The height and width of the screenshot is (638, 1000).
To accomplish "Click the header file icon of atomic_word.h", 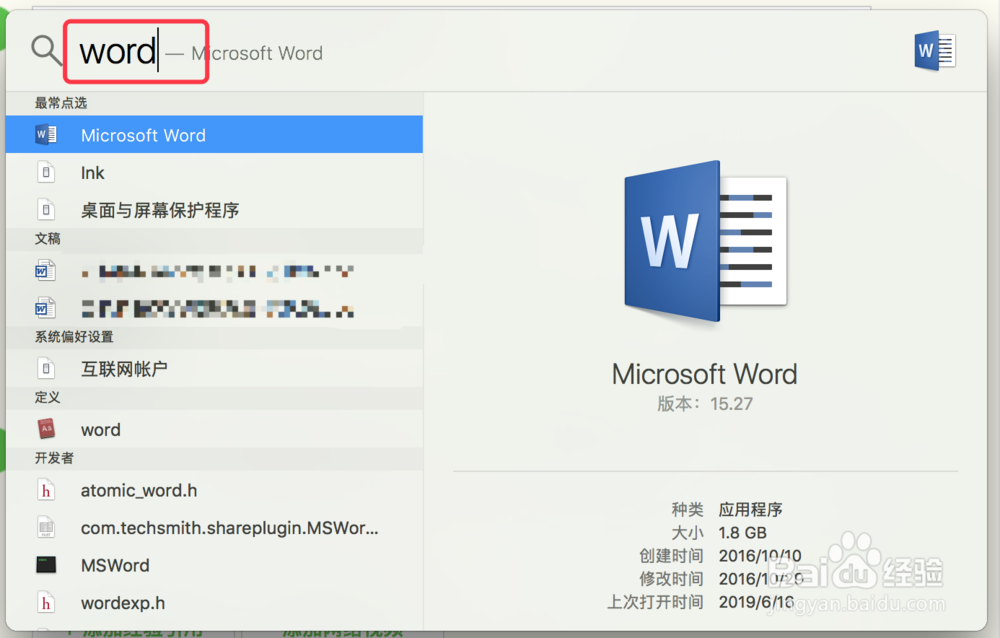I will pos(46,490).
